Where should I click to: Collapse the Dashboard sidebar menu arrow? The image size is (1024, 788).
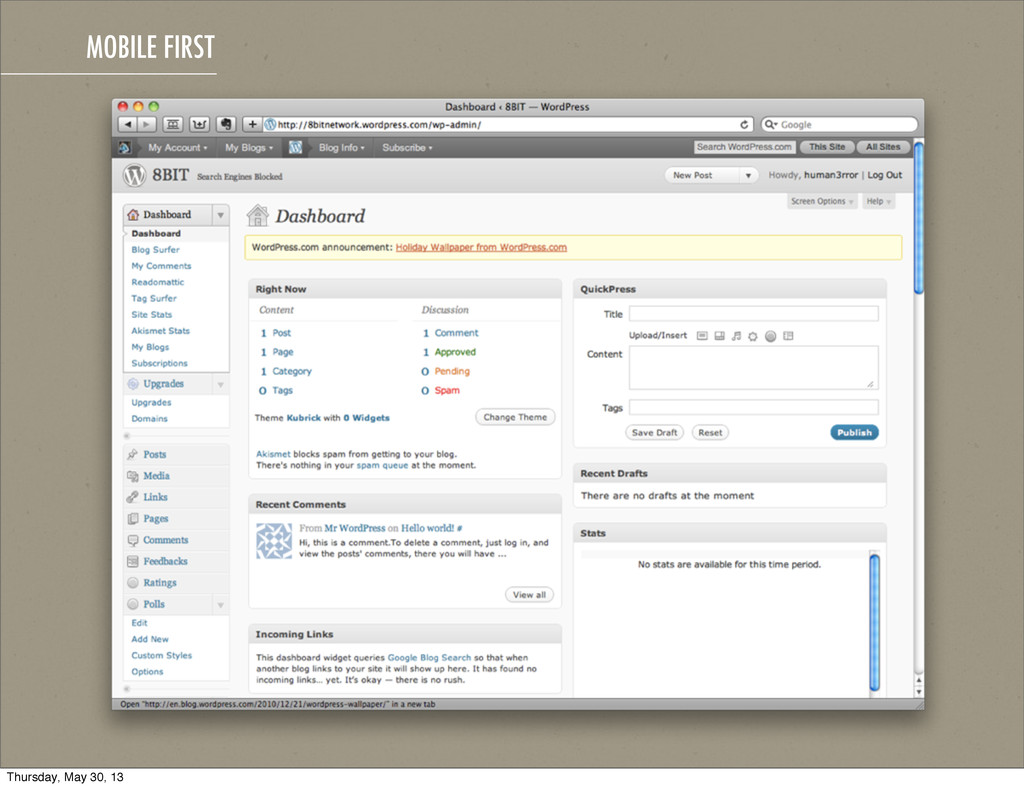[221, 215]
